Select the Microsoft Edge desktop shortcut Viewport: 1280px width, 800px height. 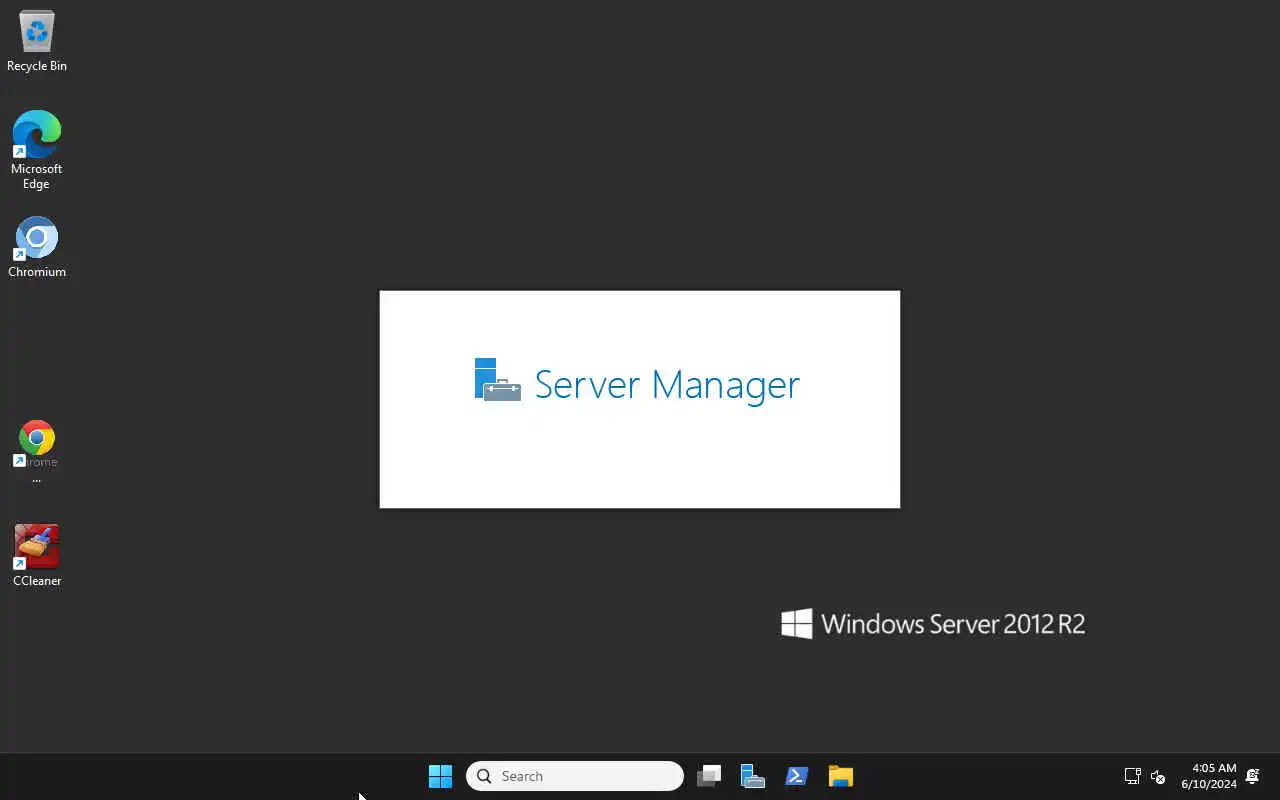click(37, 150)
